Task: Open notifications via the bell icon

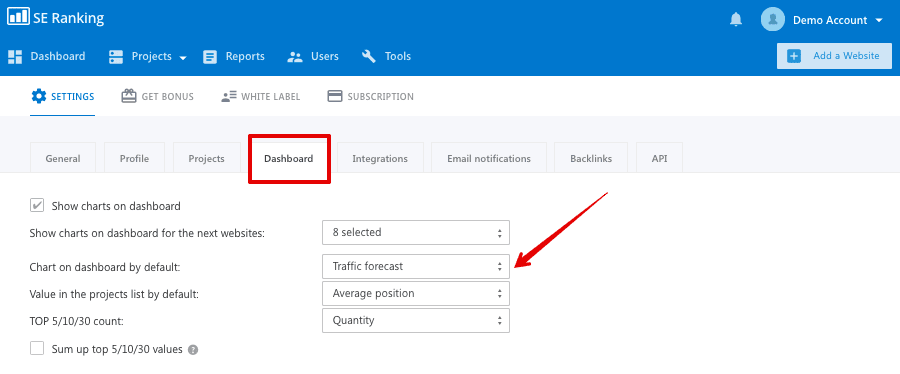Action: 735,20
